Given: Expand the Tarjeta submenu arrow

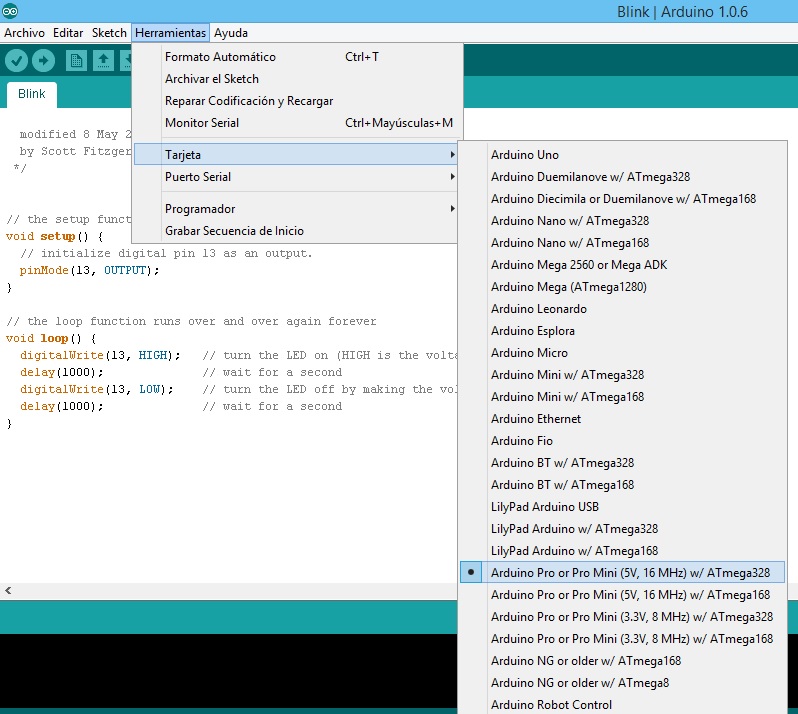Looking at the screenshot, I should tap(452, 155).
